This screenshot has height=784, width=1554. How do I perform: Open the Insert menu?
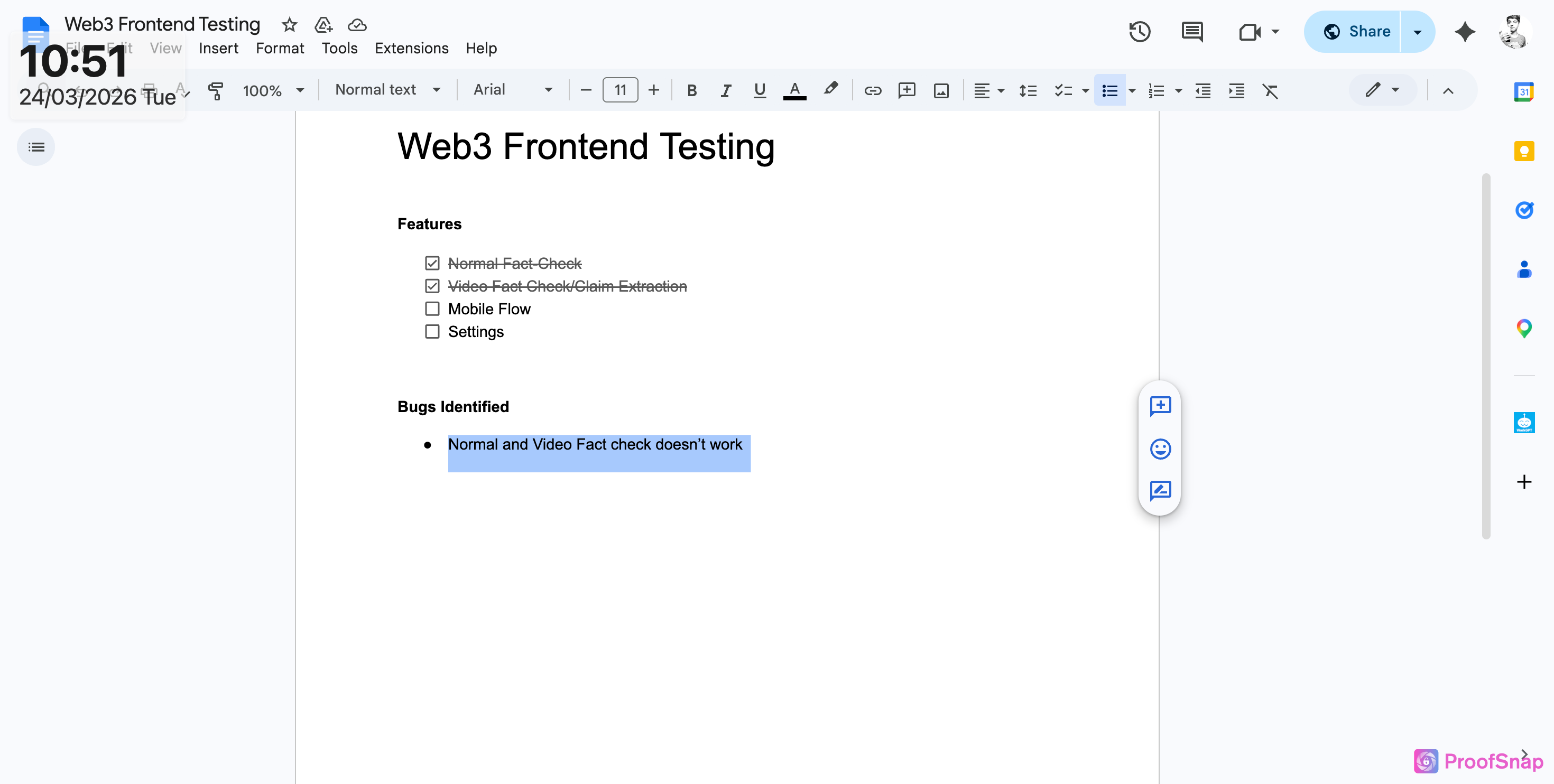(x=218, y=48)
